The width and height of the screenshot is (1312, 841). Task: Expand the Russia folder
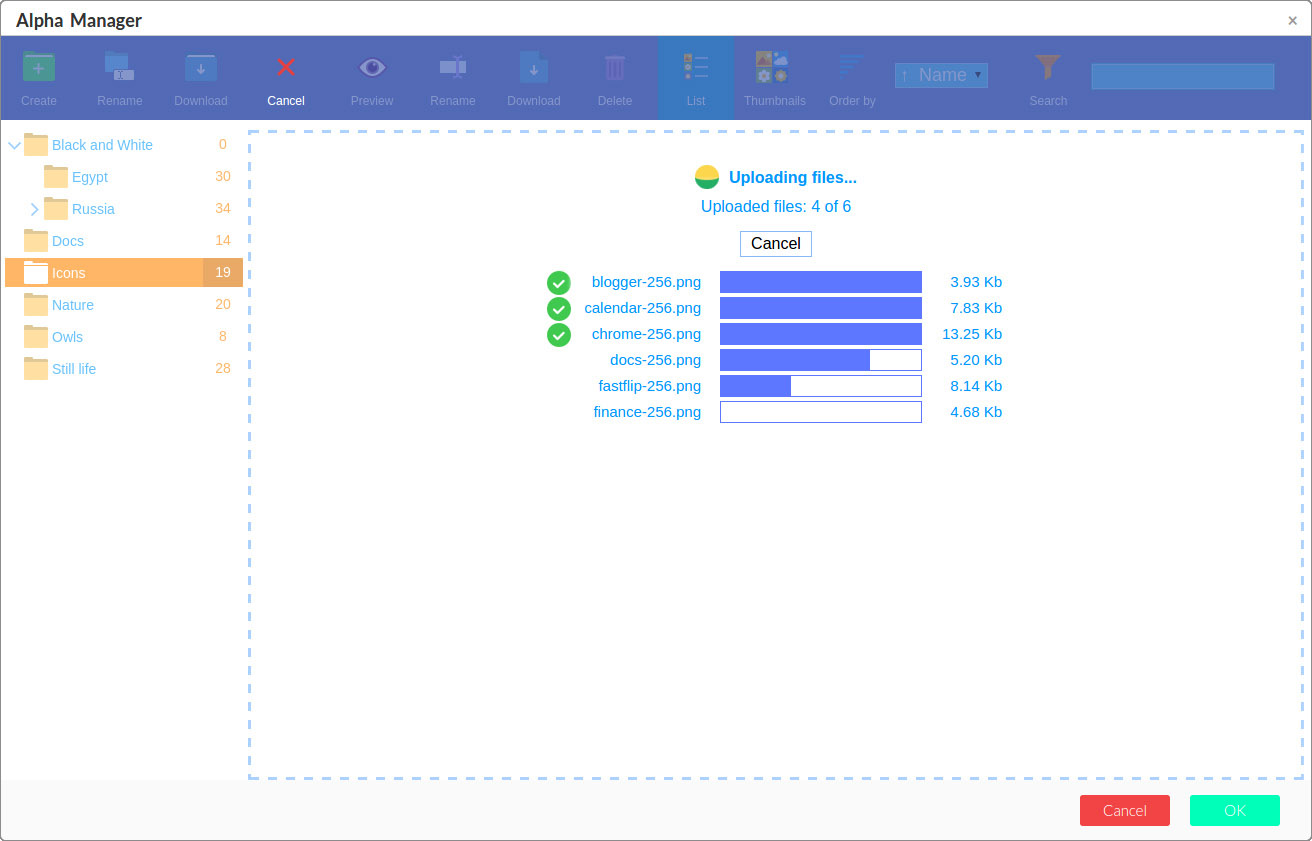[34, 209]
